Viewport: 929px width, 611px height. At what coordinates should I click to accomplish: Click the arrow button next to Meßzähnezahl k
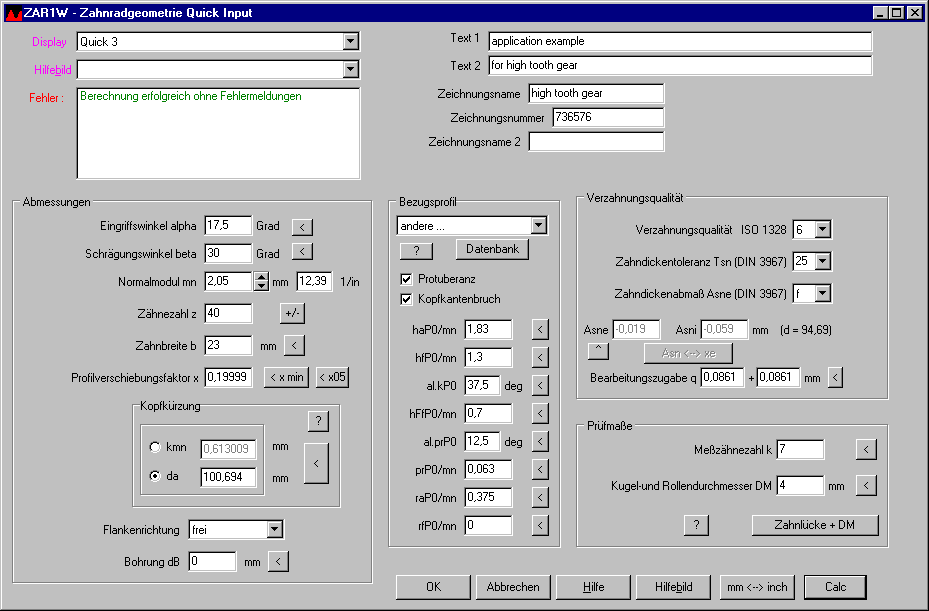point(866,450)
